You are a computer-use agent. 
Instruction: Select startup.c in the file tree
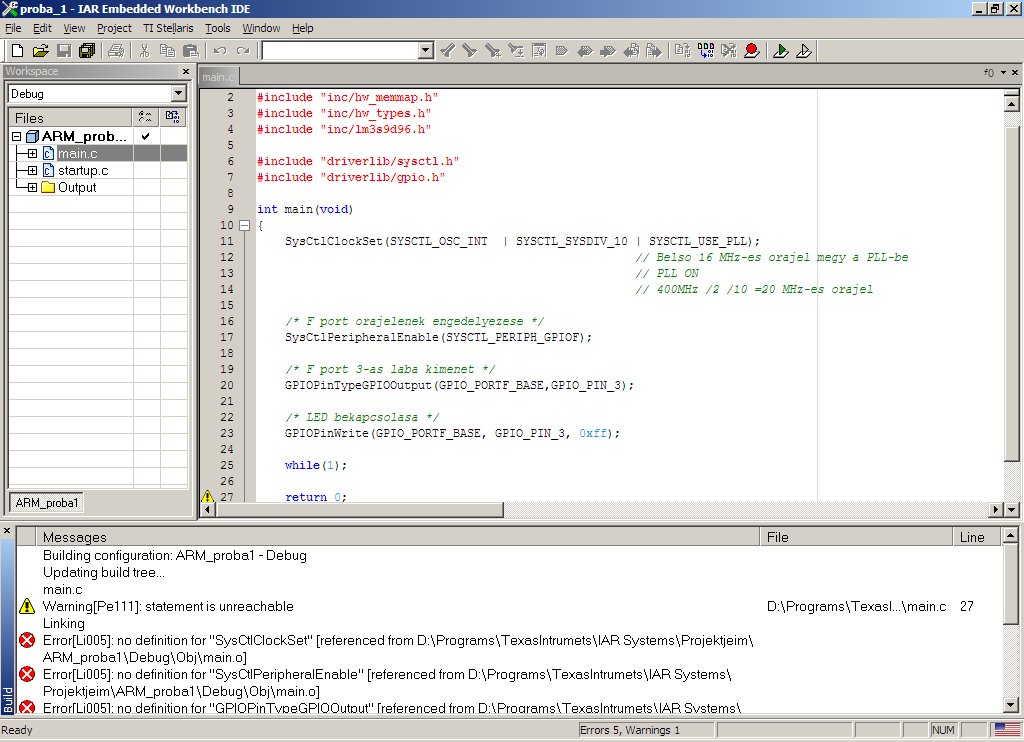[83, 170]
